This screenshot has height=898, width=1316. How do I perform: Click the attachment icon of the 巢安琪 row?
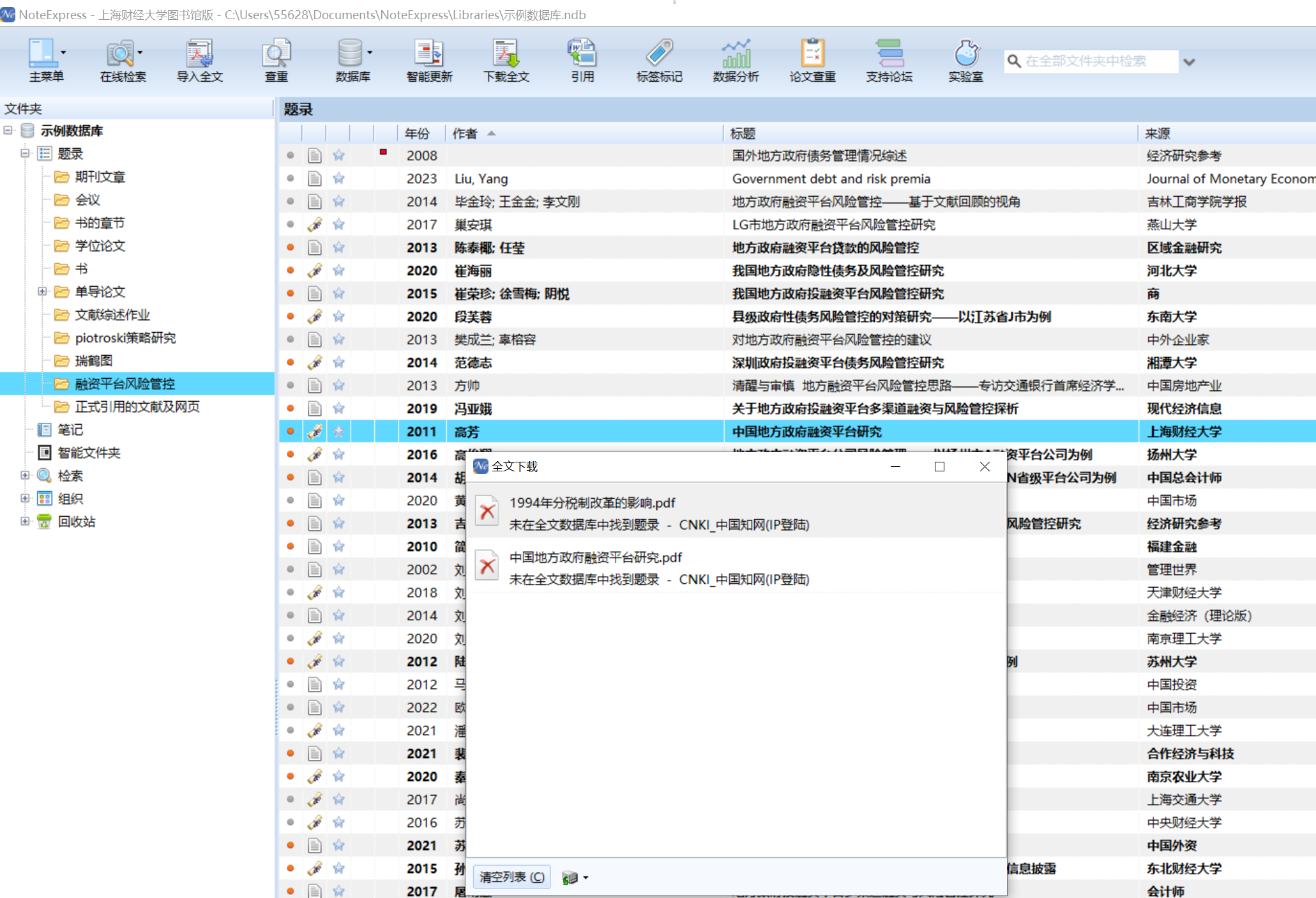[314, 224]
